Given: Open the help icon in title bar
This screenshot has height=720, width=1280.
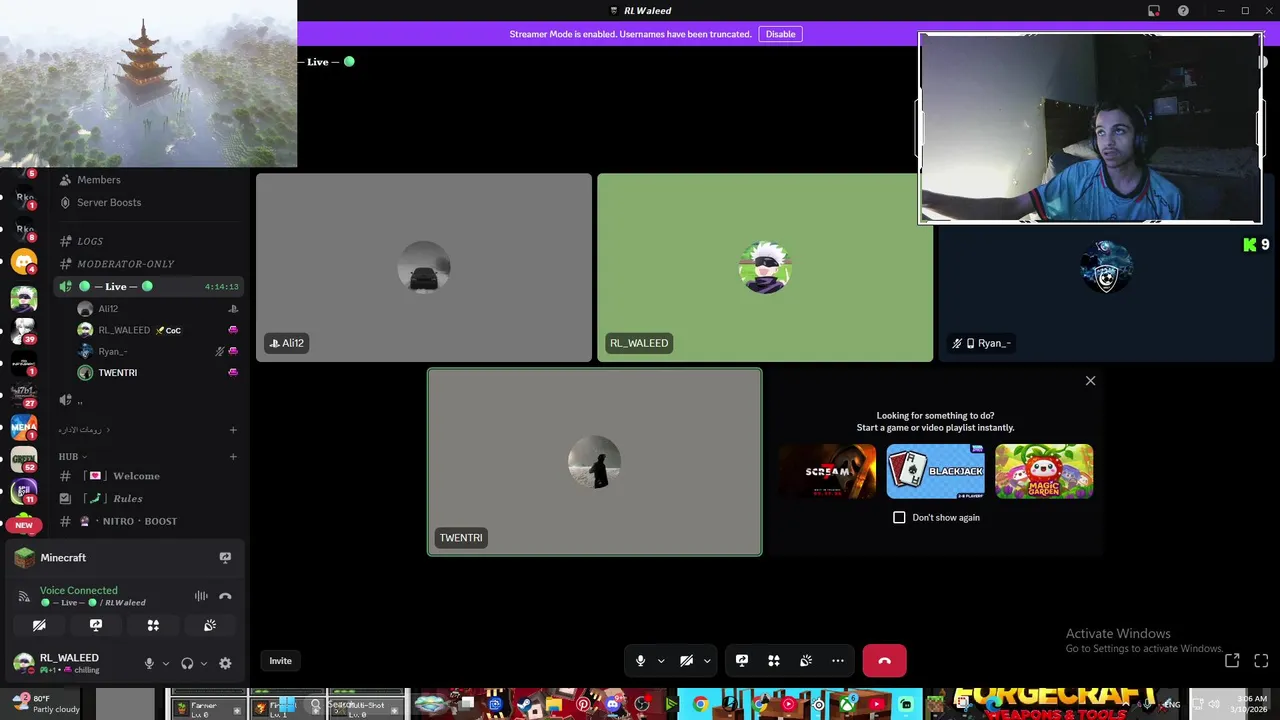Looking at the screenshot, I should 1183,10.
